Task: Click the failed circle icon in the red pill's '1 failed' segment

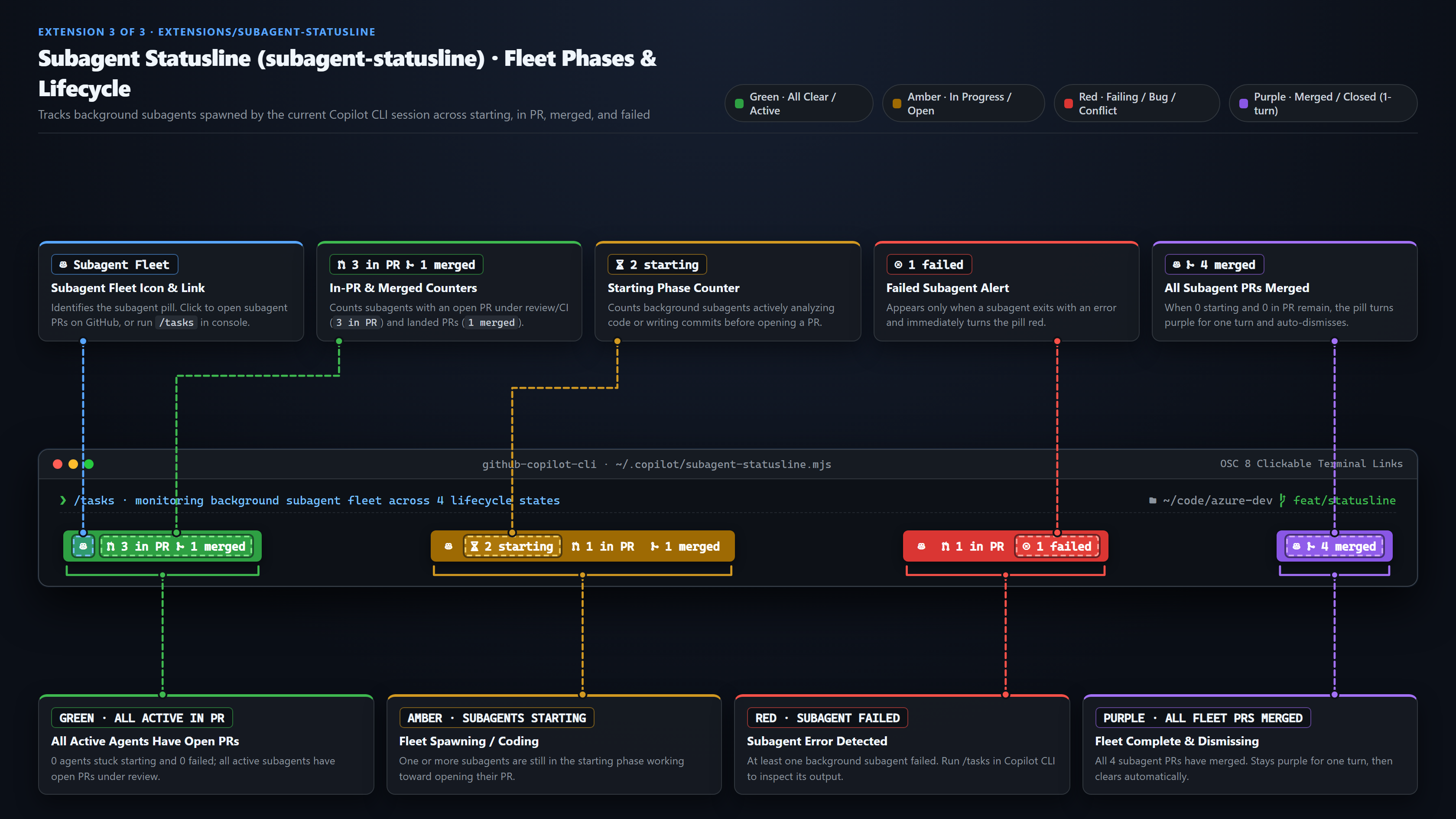Action: click(x=1027, y=546)
